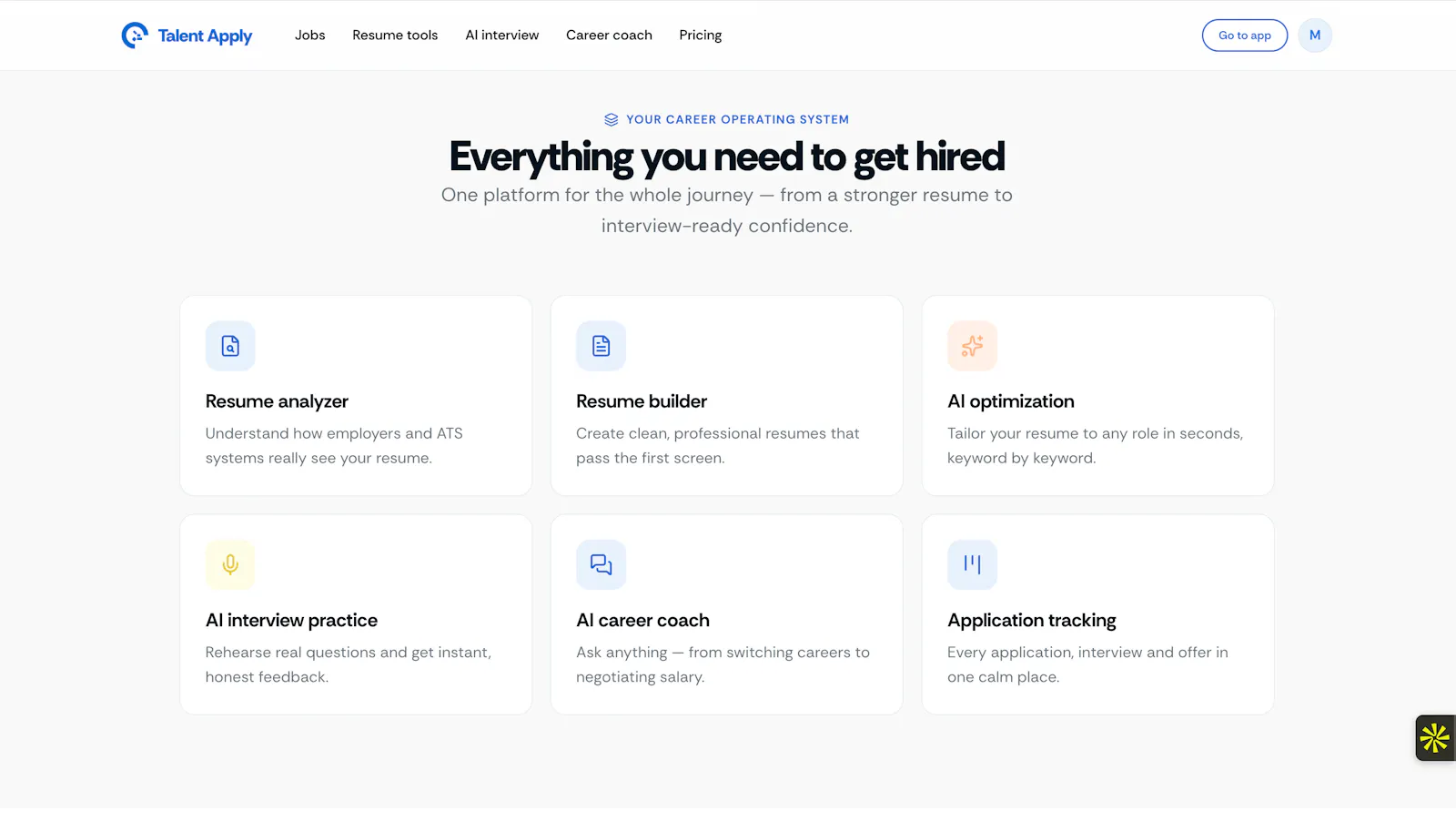Click the AI career coach chat bubbles icon
Image resolution: width=1456 pixels, height=831 pixels.
602,564
